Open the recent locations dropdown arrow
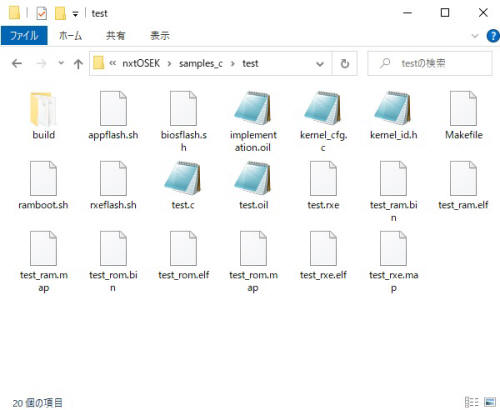 click(x=61, y=63)
